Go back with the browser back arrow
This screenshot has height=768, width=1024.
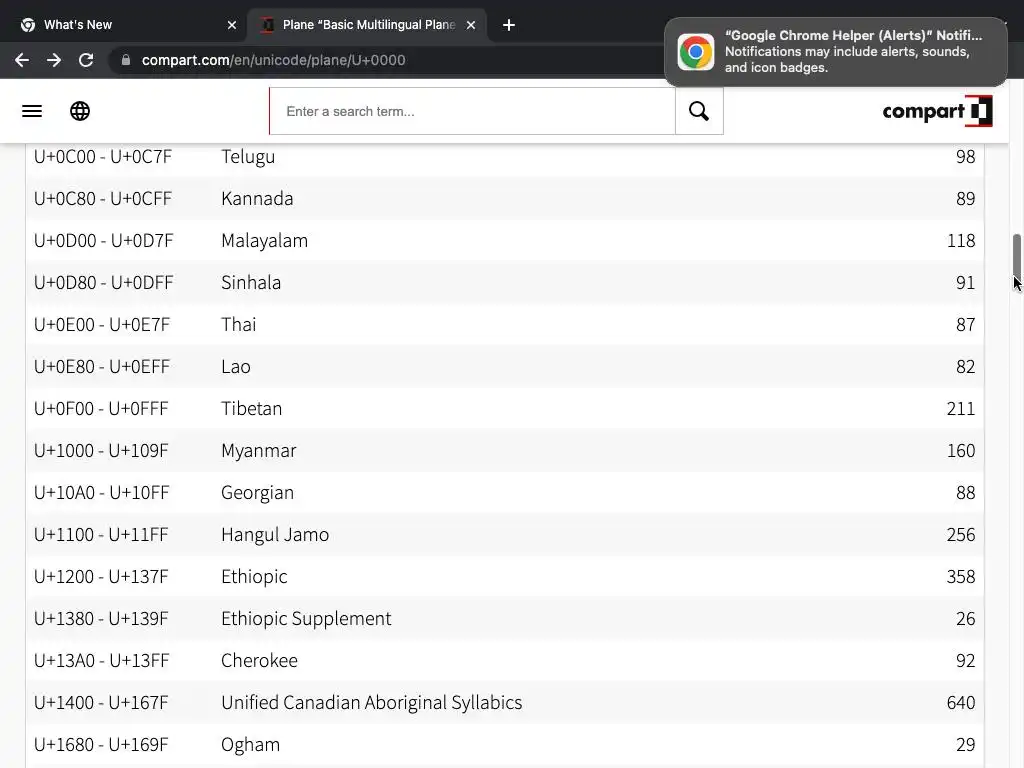22,60
